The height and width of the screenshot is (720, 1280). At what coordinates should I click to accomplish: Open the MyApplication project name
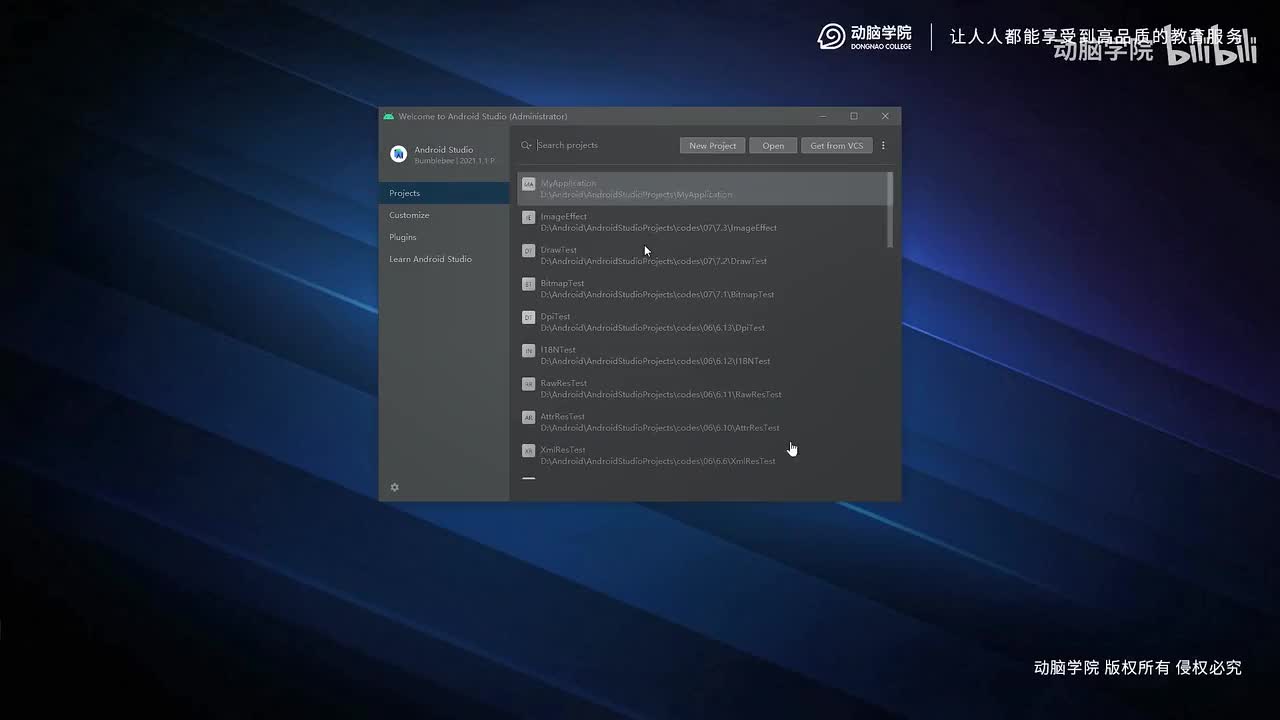pyautogui.click(x=568, y=183)
